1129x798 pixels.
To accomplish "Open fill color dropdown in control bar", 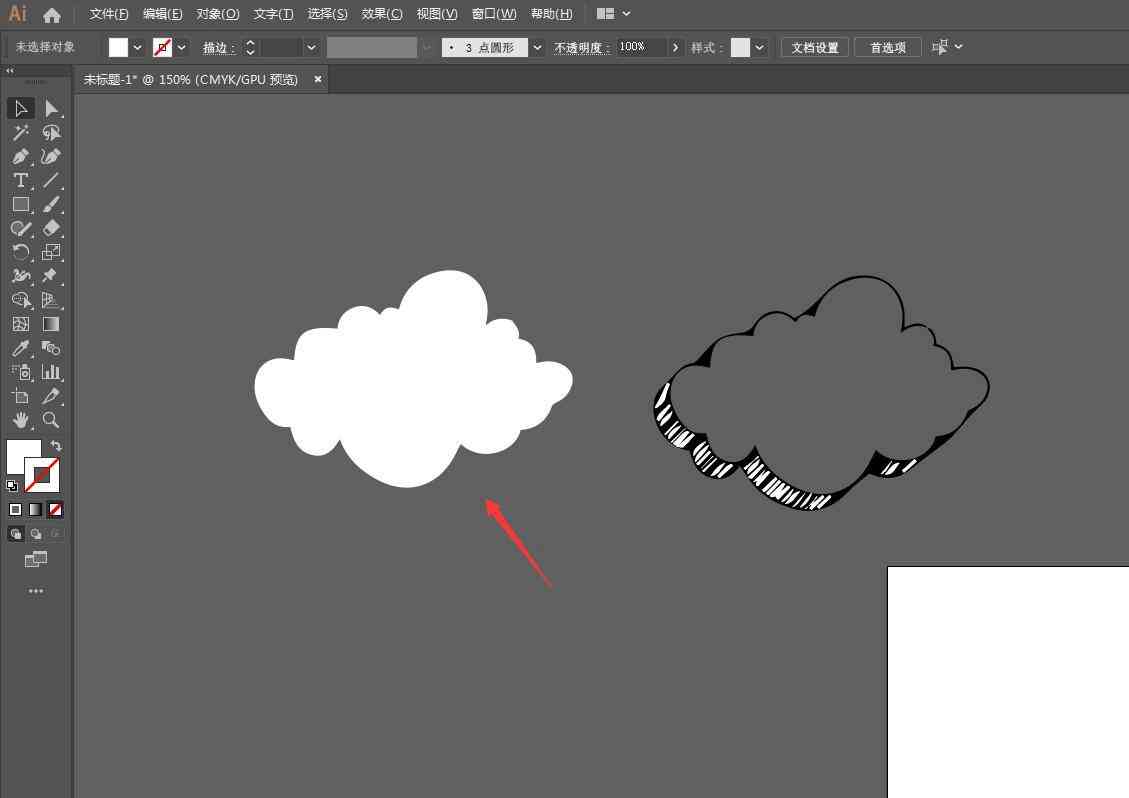I will pos(138,48).
